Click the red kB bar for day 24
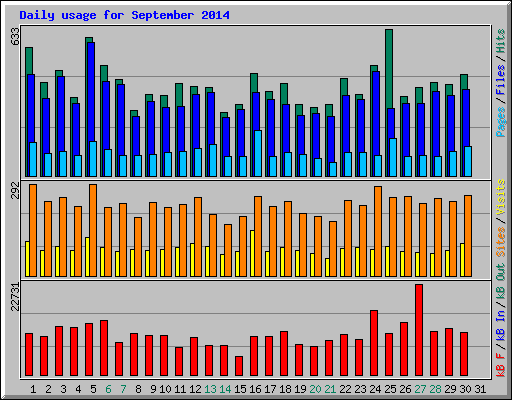Screen dimensions: 512x400 point(374,343)
